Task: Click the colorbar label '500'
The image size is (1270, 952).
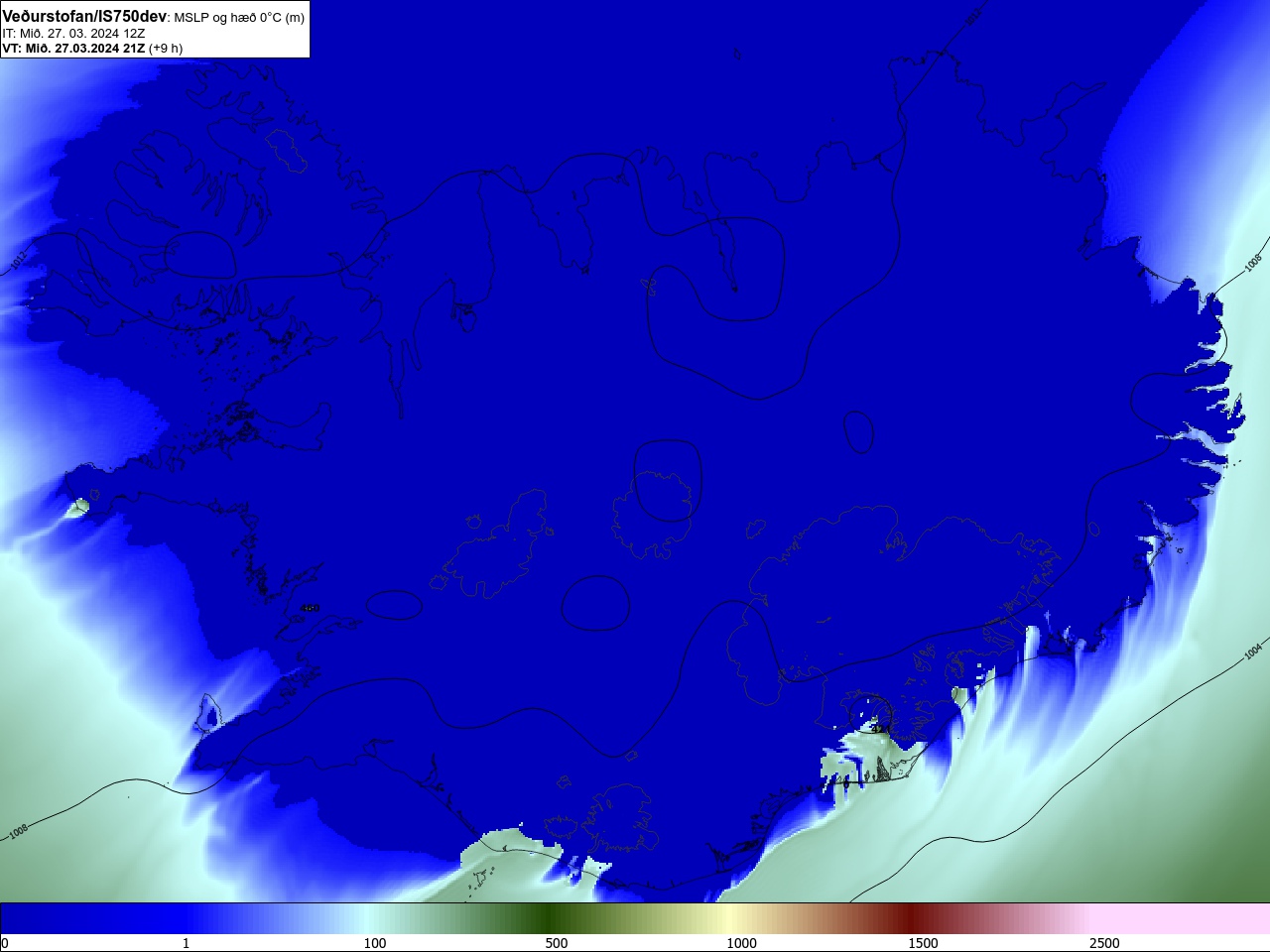Action: pyautogui.click(x=557, y=943)
